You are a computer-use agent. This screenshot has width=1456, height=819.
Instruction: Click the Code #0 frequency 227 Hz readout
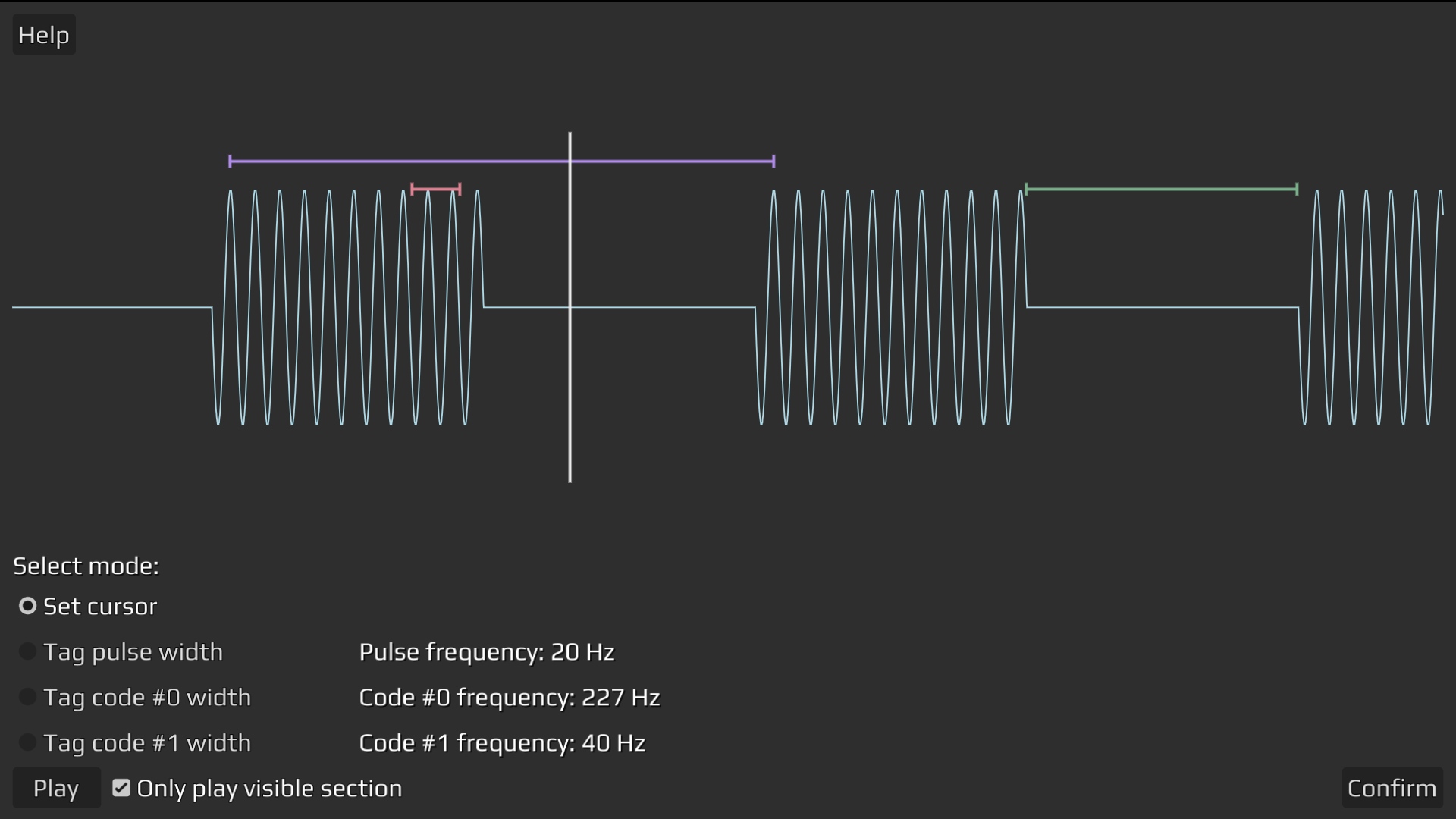509,697
